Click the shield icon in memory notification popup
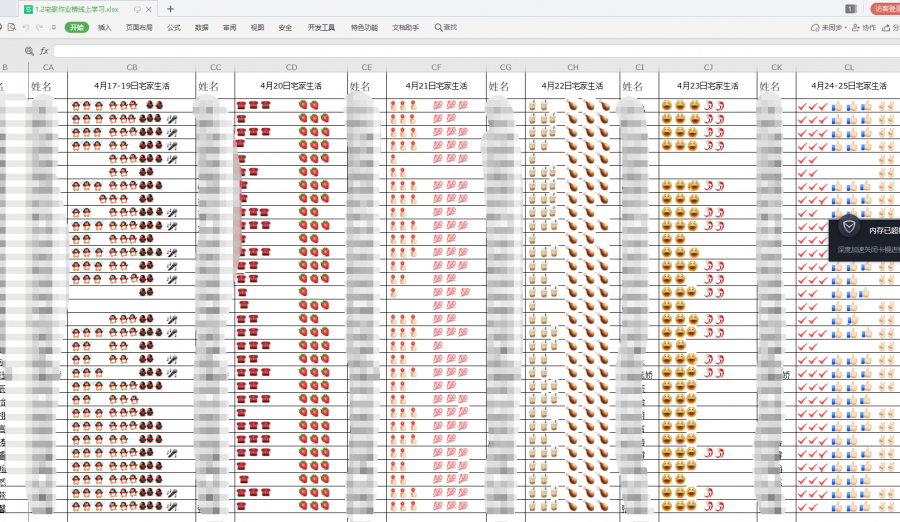This screenshot has height=522, width=900. (x=849, y=226)
